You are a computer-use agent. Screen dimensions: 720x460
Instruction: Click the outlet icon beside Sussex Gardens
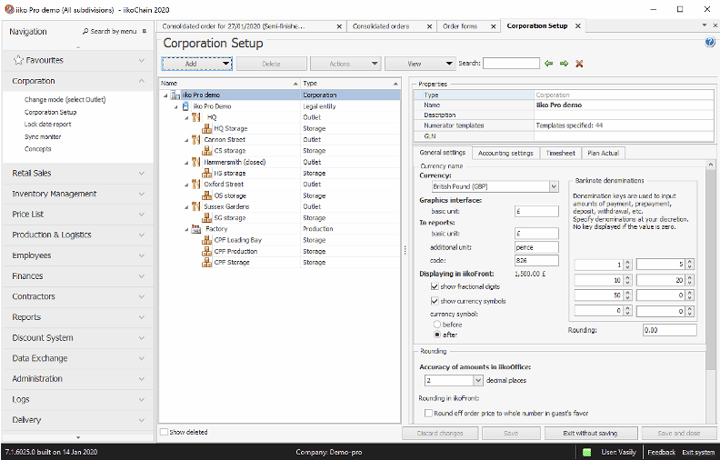(x=196, y=207)
